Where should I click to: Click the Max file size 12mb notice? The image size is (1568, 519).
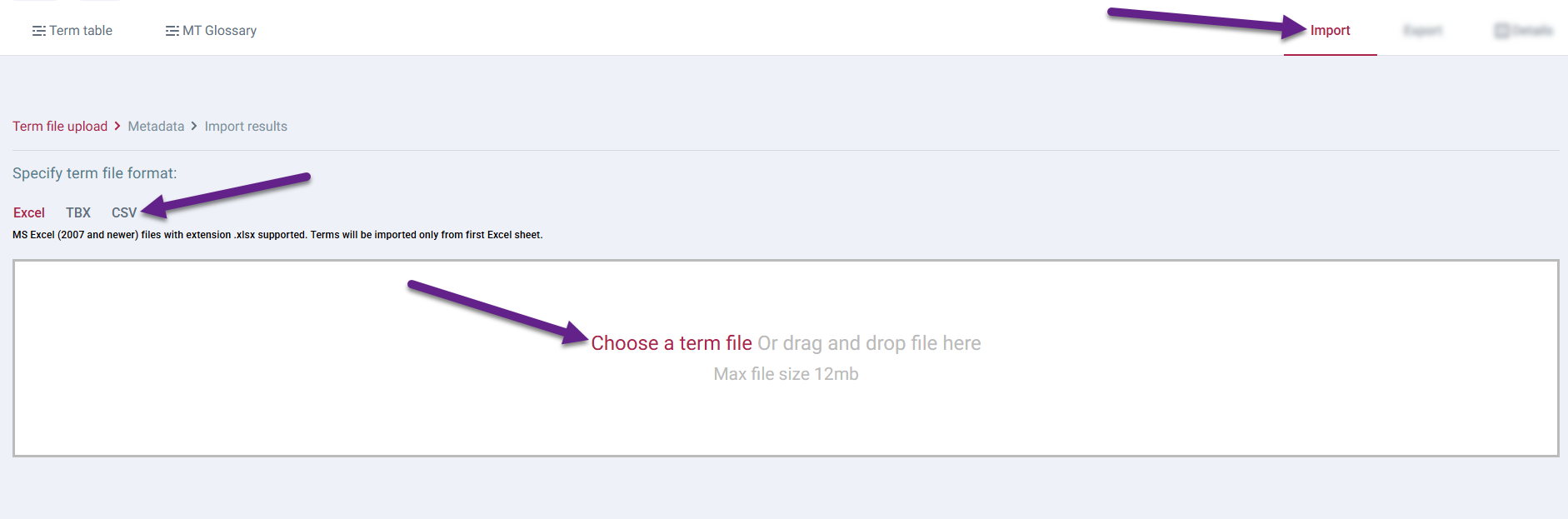786,373
